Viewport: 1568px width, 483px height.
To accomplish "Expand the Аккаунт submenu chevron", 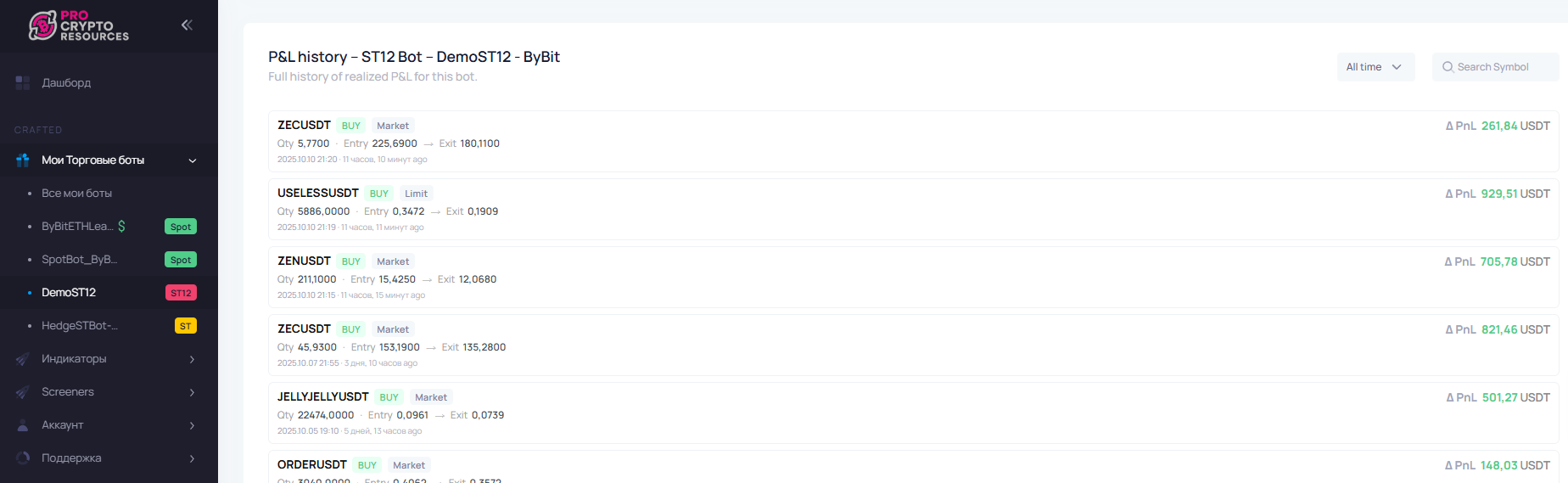I will click(x=193, y=425).
